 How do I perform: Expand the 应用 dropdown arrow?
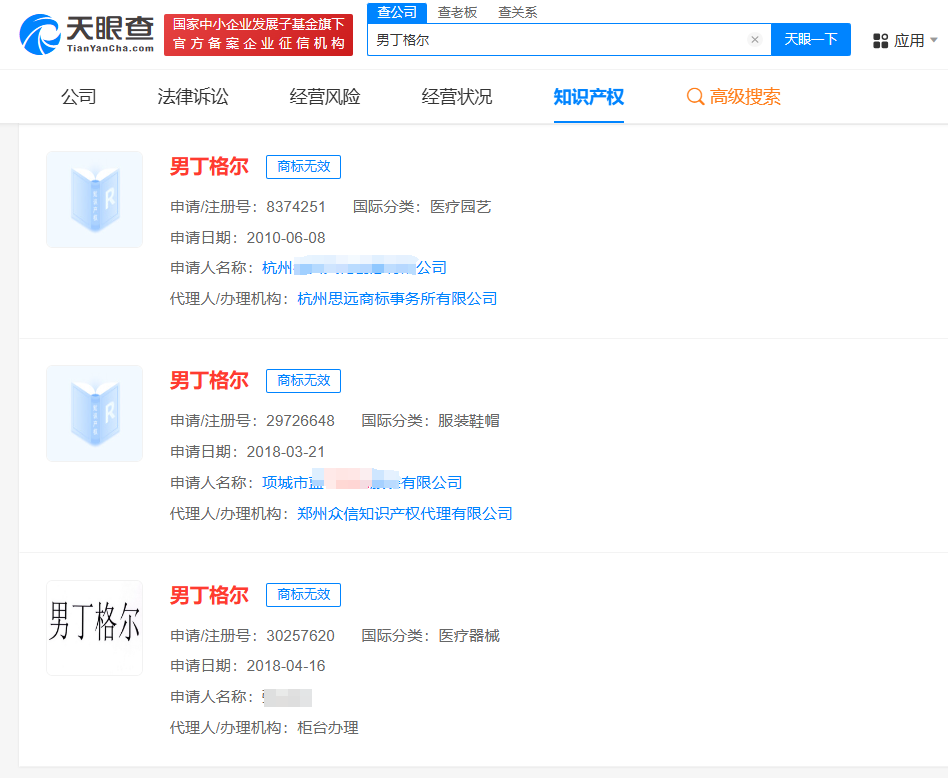pyautogui.click(x=934, y=38)
